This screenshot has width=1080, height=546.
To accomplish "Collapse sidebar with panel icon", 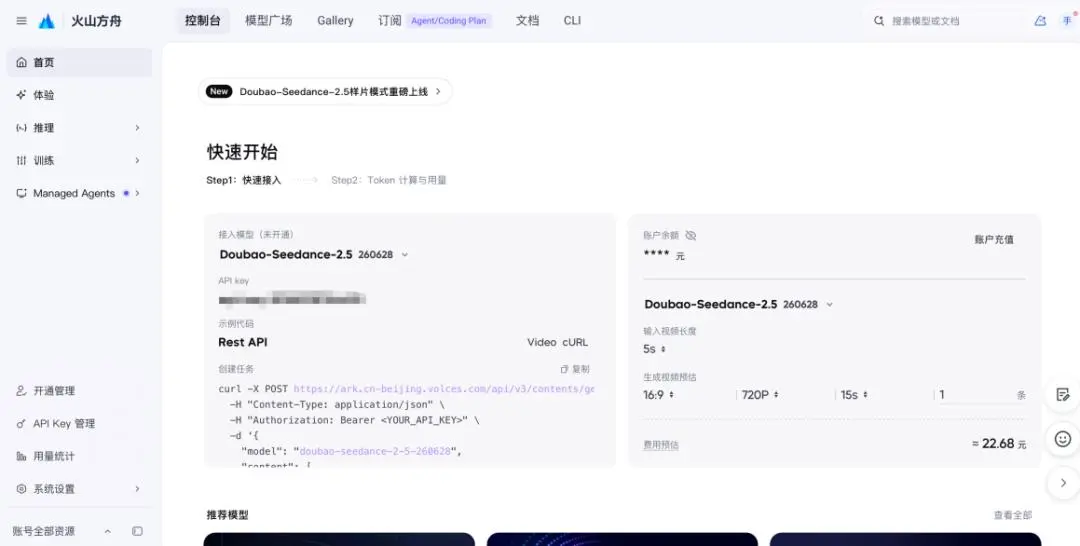I will point(137,531).
